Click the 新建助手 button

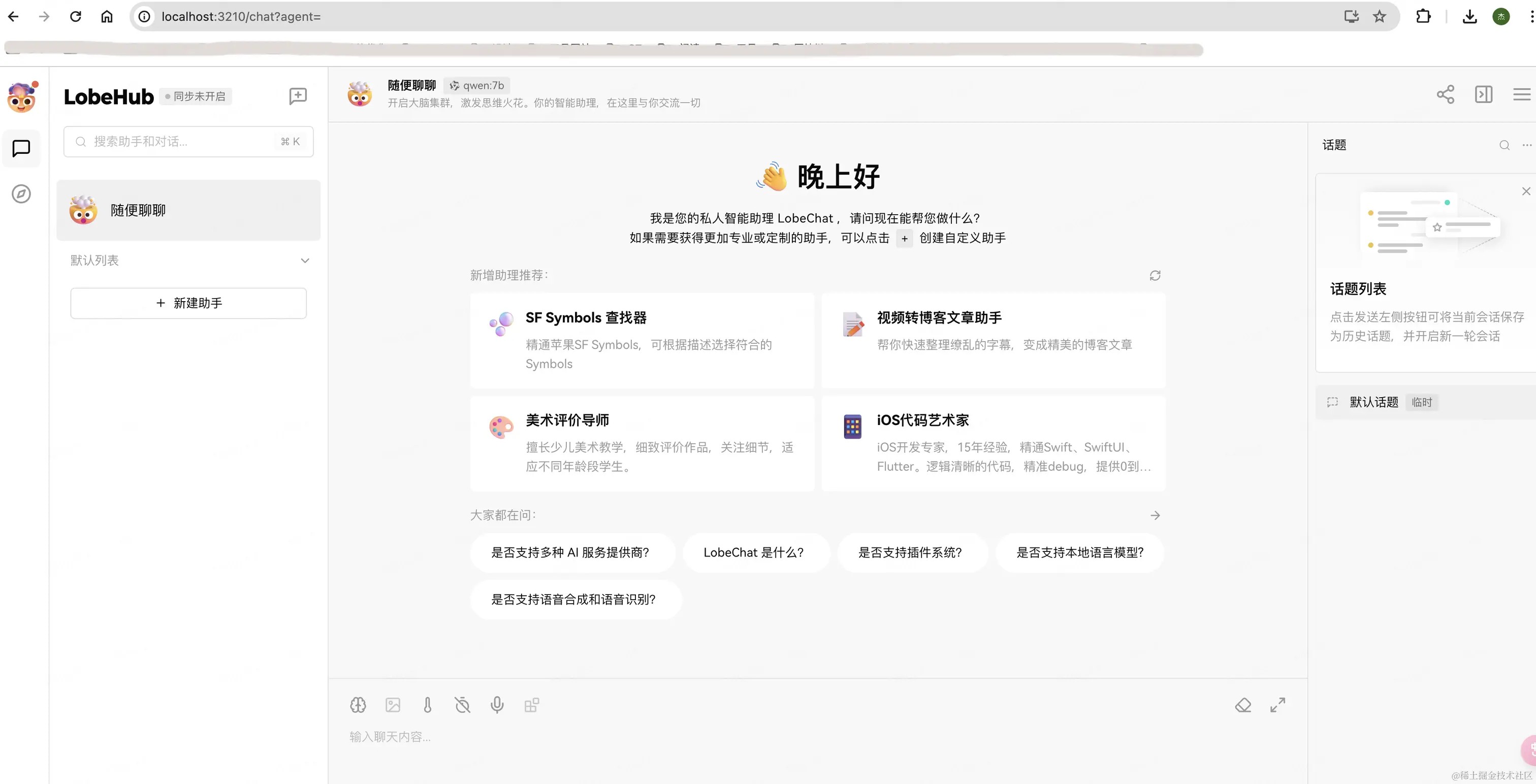click(188, 303)
